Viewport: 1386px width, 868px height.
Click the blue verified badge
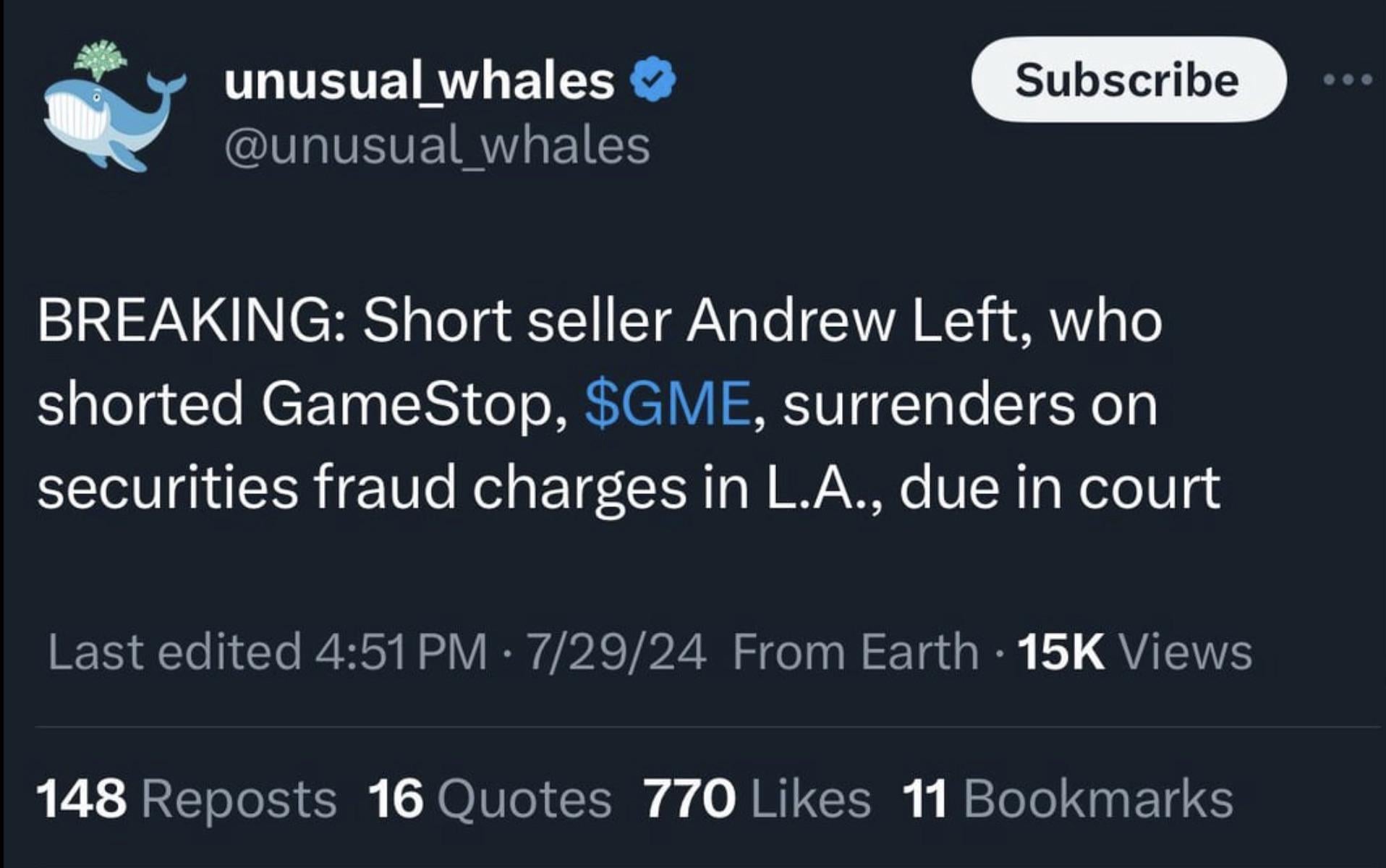pyautogui.click(x=654, y=79)
